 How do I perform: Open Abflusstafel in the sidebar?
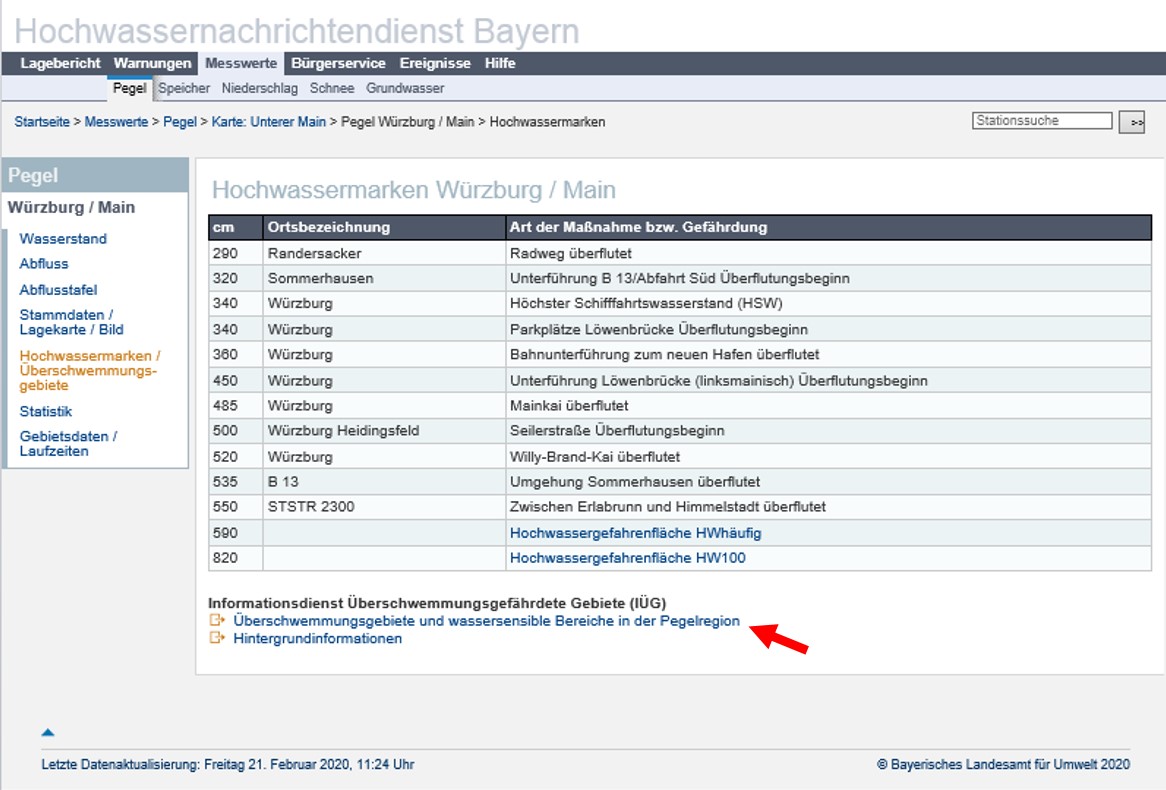click(x=58, y=289)
